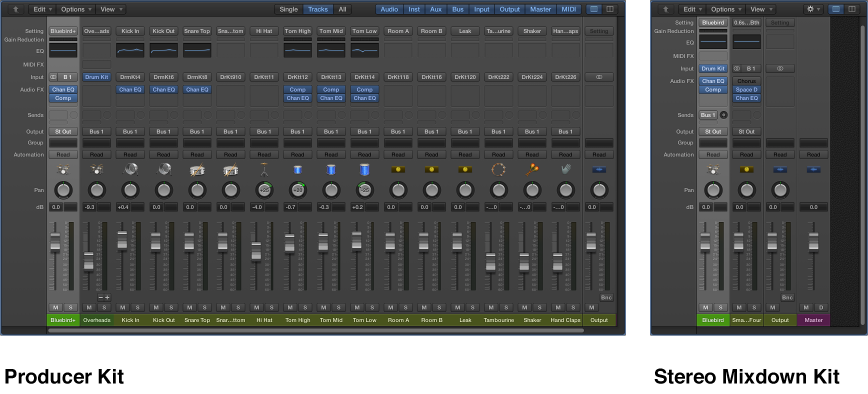Viewport: 868px width, 394px height.
Task: Mute the Hi Hat channel
Action: [256, 308]
